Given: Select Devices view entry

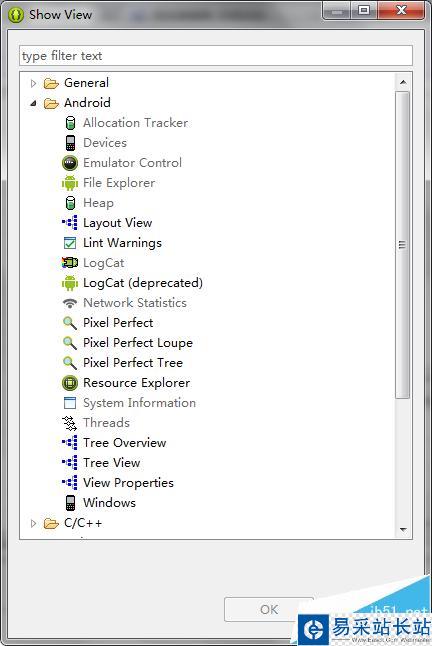Looking at the screenshot, I should coord(105,143).
